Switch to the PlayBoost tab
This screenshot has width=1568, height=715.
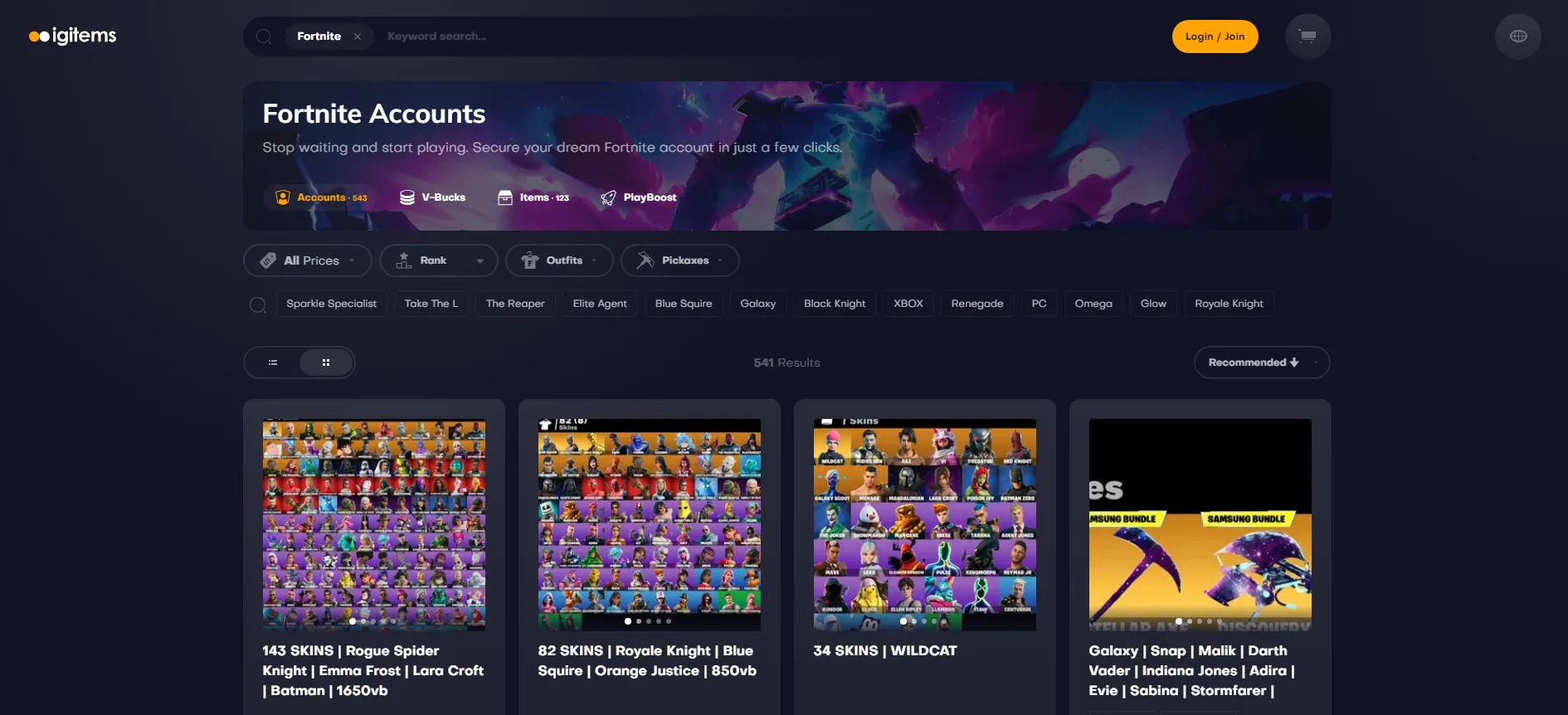coord(639,197)
